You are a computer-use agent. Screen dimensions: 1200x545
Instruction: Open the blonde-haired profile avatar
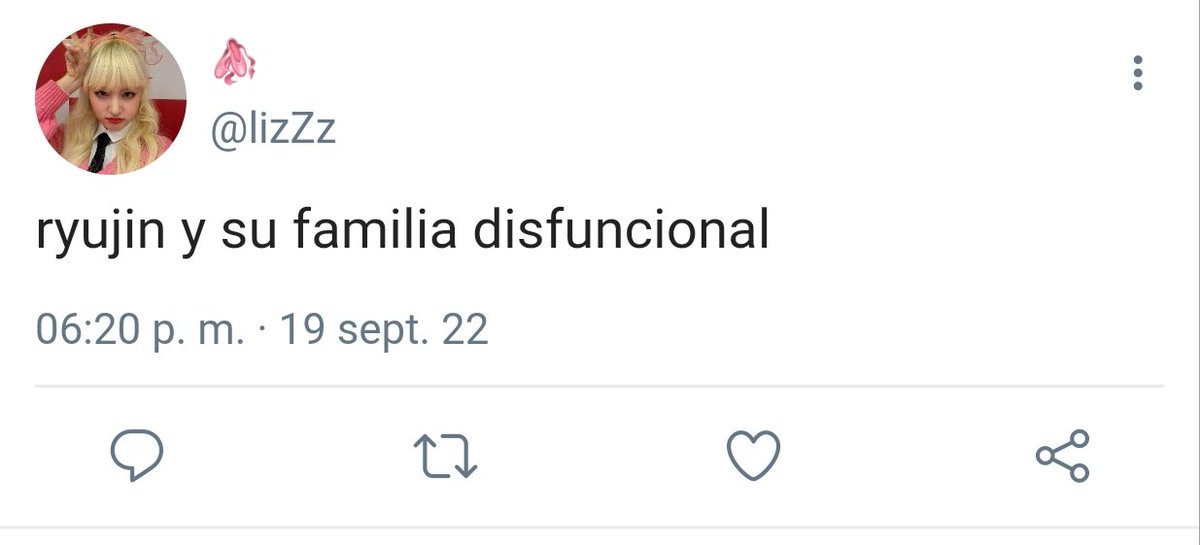pos(111,100)
